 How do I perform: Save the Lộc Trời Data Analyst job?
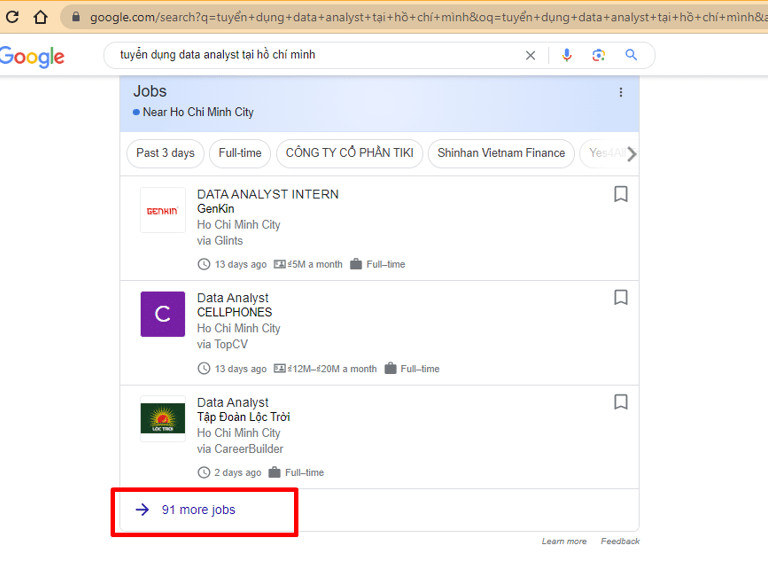(x=621, y=402)
